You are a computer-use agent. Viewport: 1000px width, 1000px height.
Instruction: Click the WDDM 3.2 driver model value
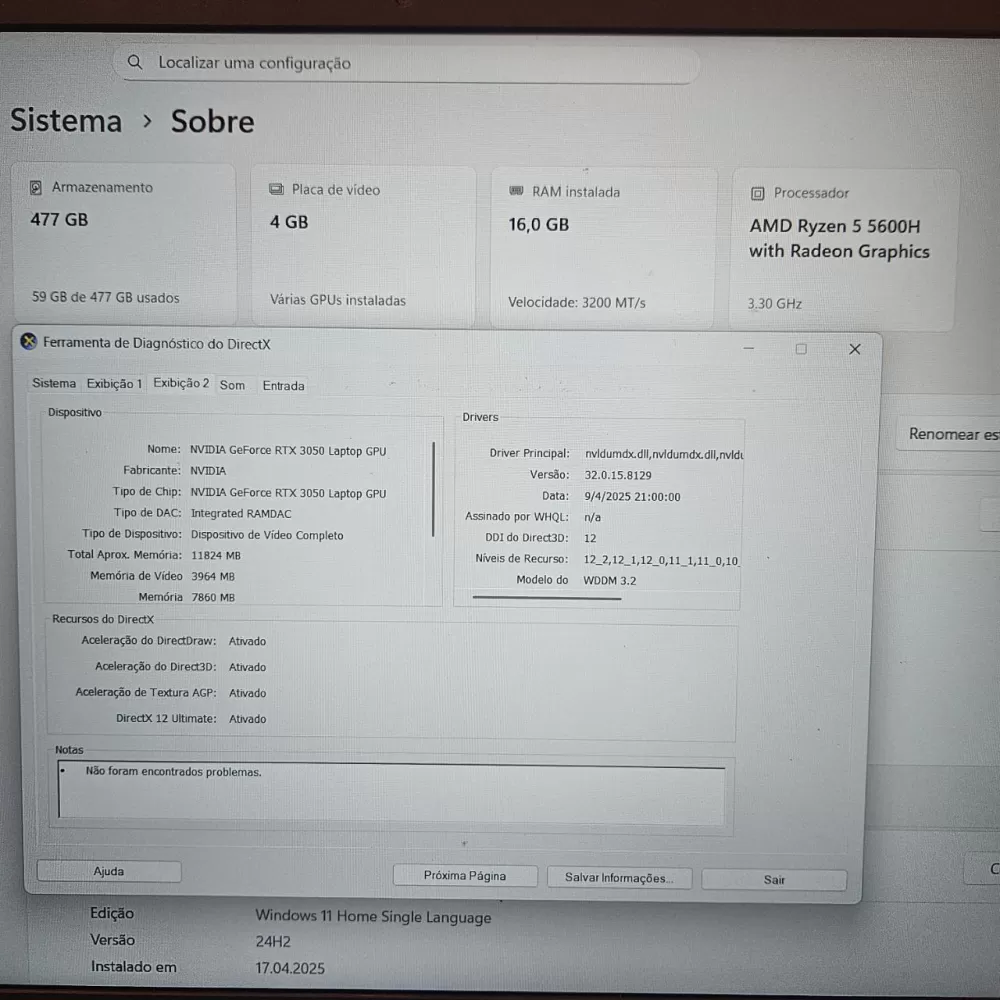tap(610, 580)
